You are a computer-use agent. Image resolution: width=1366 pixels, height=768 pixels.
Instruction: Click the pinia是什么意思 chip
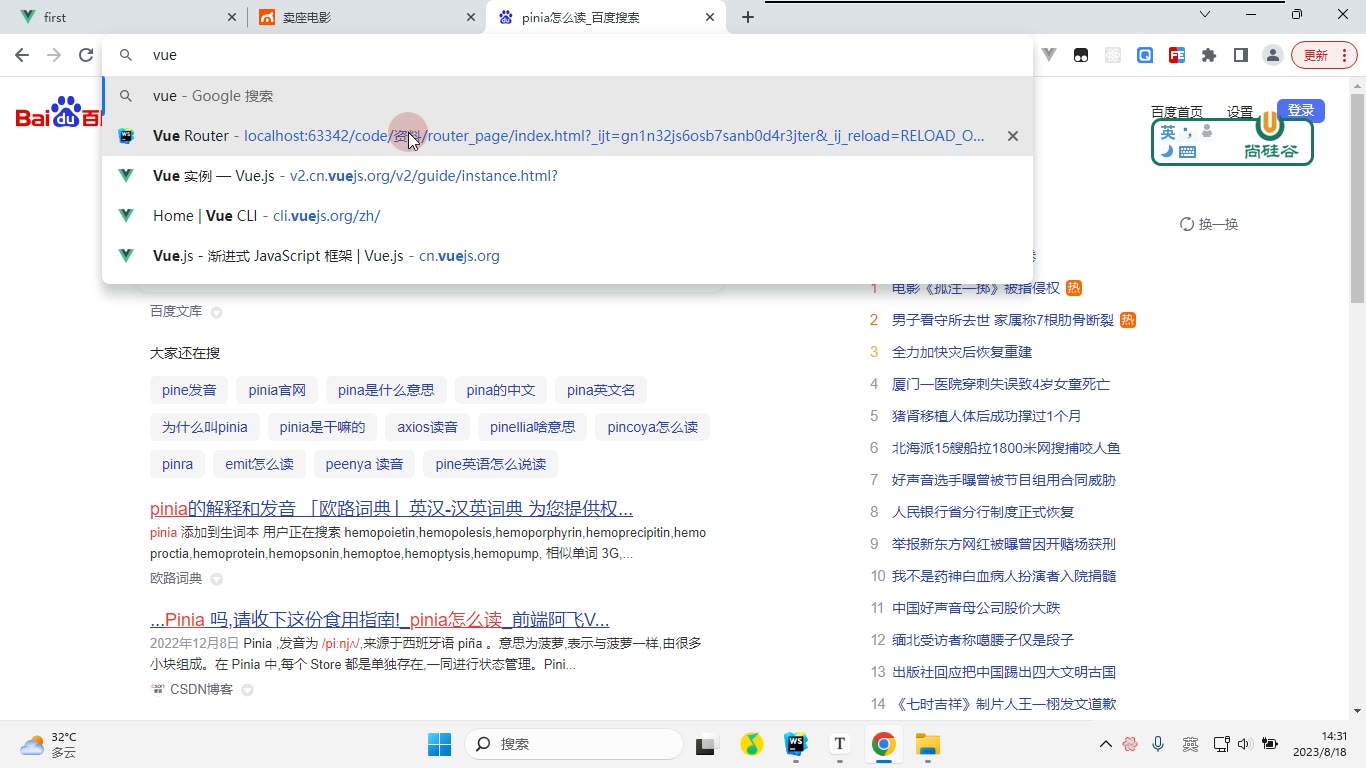386,390
